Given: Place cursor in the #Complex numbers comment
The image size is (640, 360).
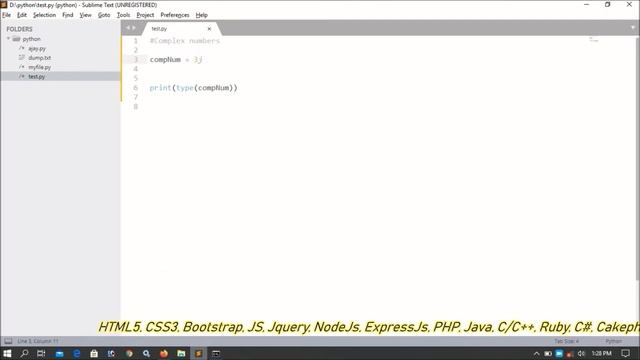Looking at the screenshot, I should coord(185,41).
